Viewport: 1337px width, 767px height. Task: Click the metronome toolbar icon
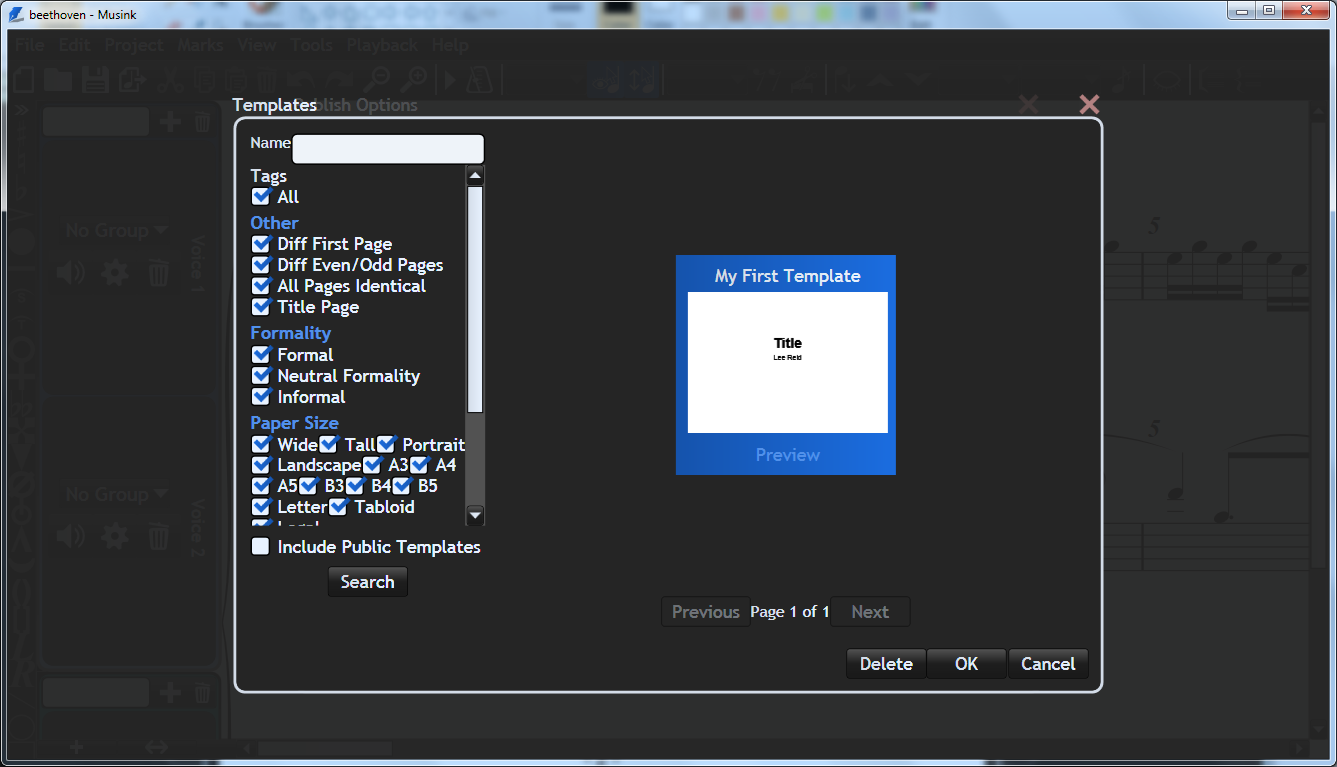click(479, 80)
